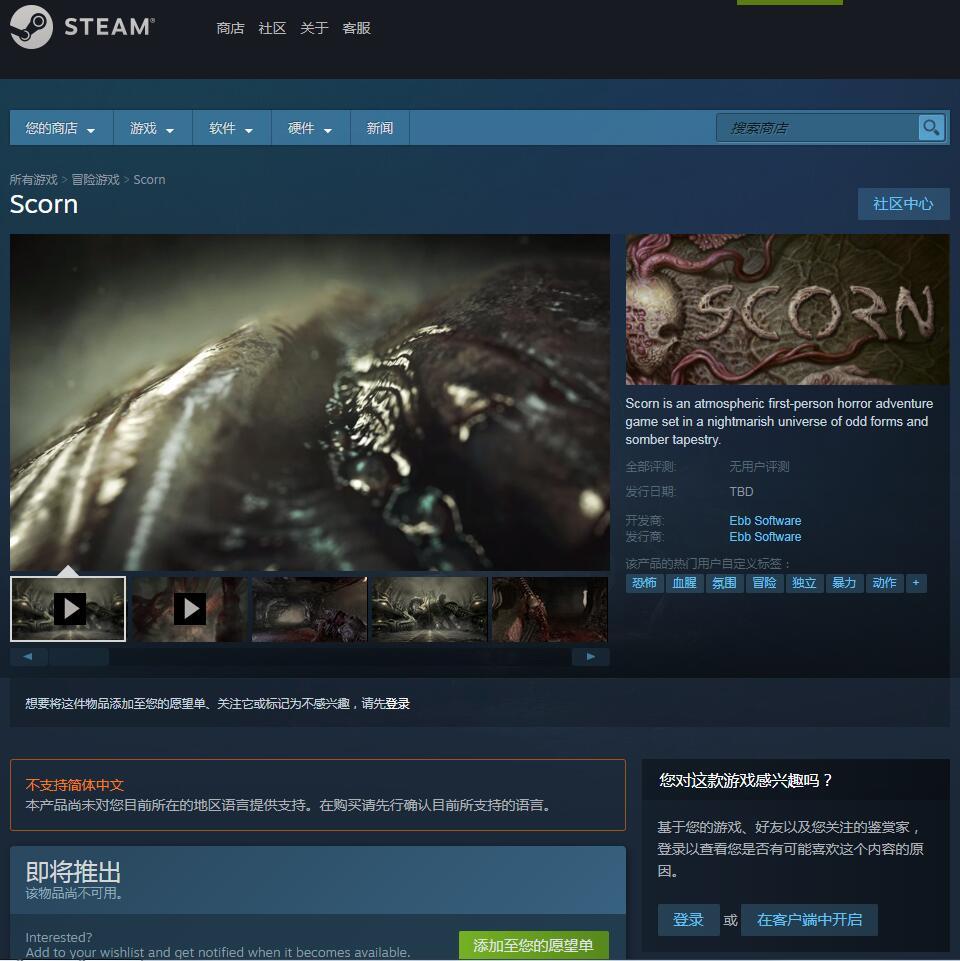Open the 社区中心 page
This screenshot has width=960, height=961.
(x=903, y=204)
